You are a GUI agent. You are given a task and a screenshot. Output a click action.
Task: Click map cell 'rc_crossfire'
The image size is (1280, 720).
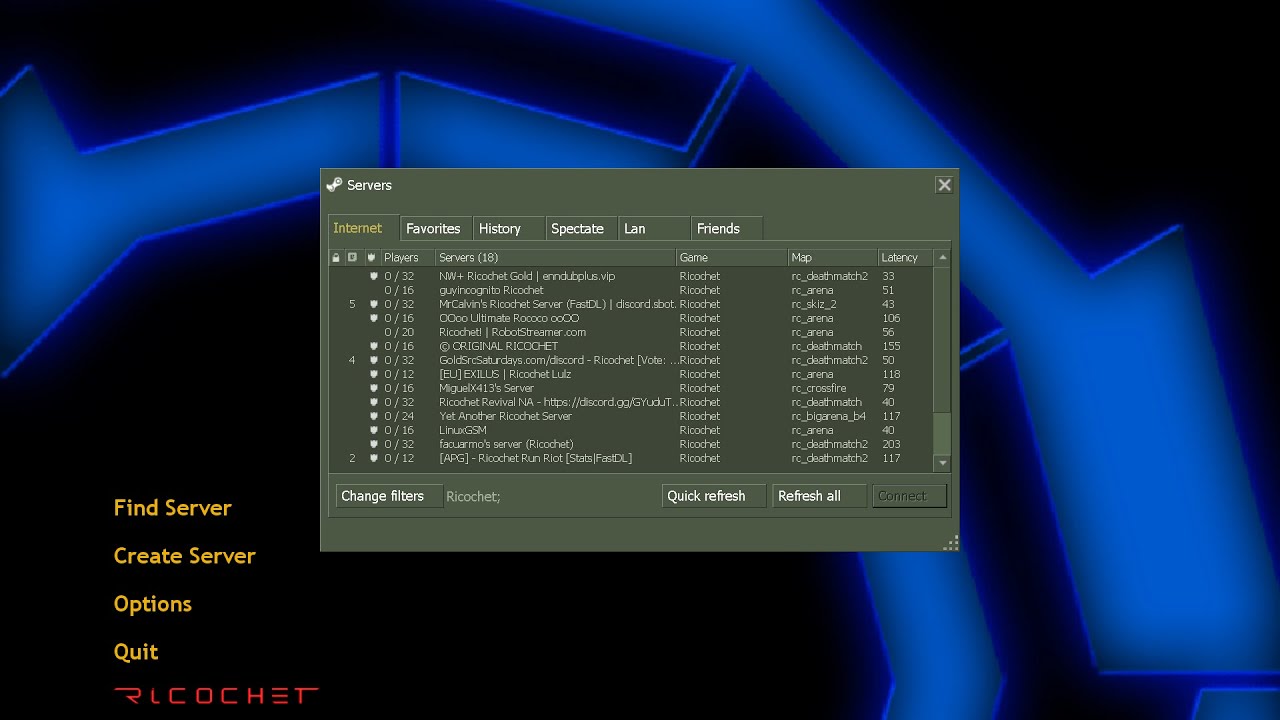pyautogui.click(x=819, y=388)
